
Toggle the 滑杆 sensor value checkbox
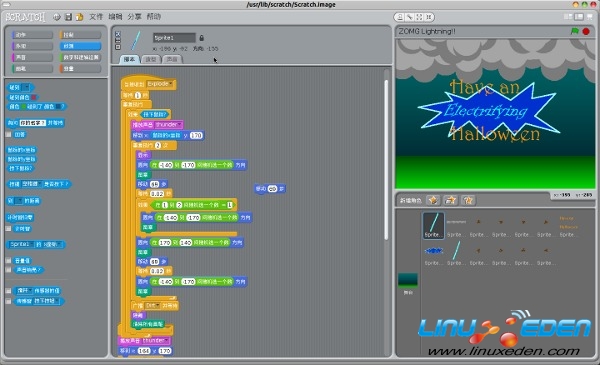click(x=8, y=291)
